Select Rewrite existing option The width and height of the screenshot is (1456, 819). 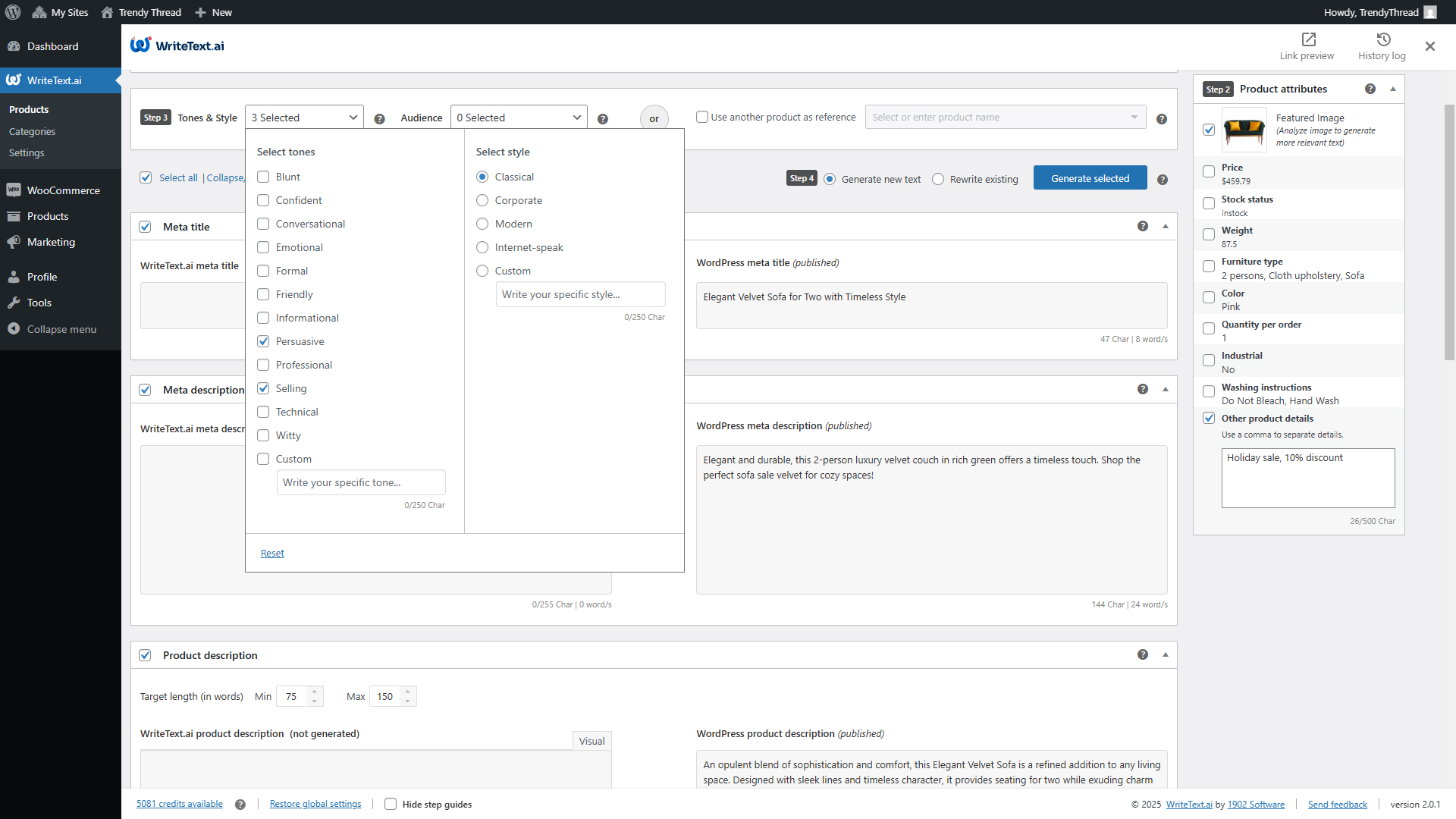point(938,179)
